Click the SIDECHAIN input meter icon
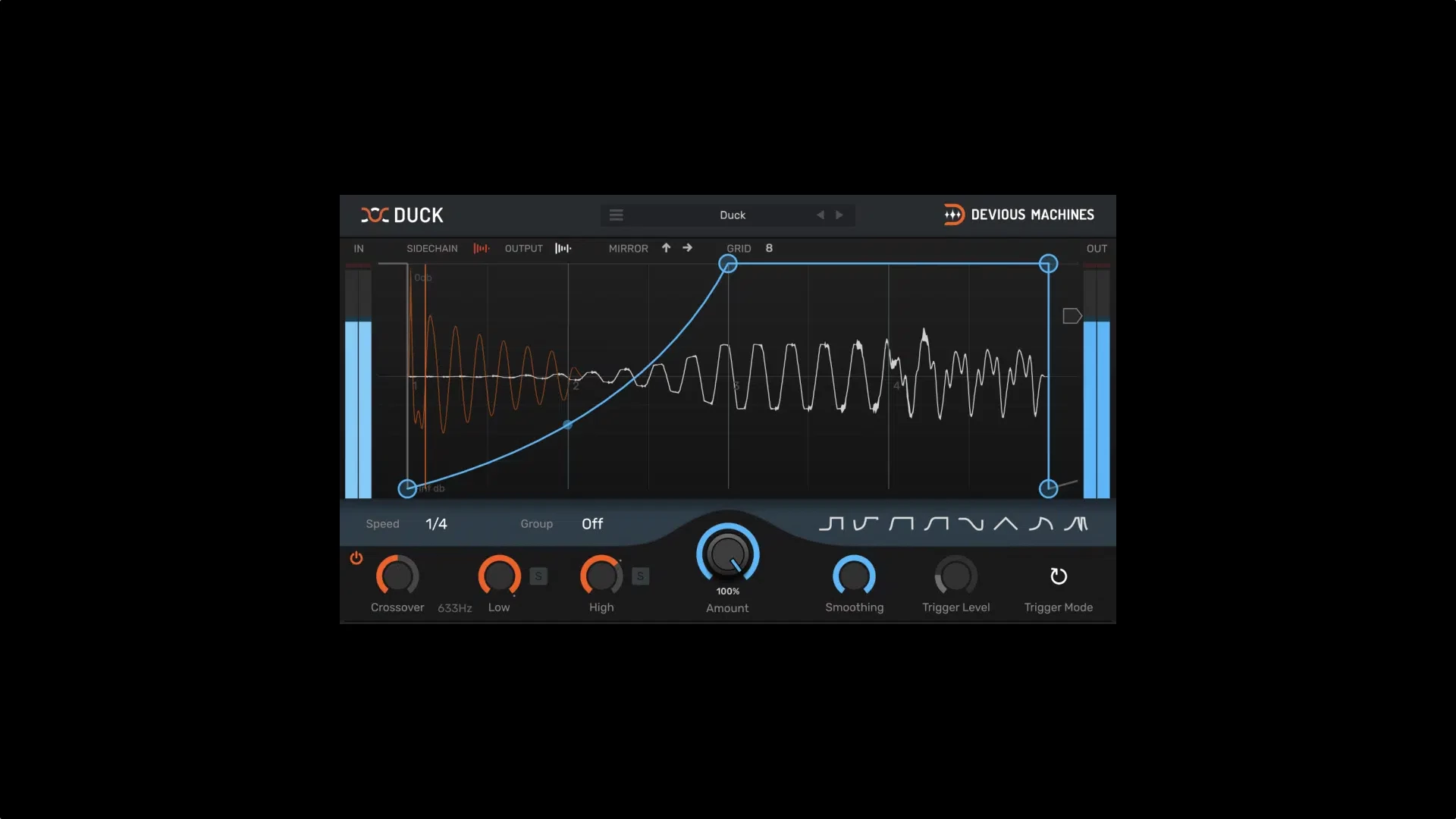 point(481,248)
